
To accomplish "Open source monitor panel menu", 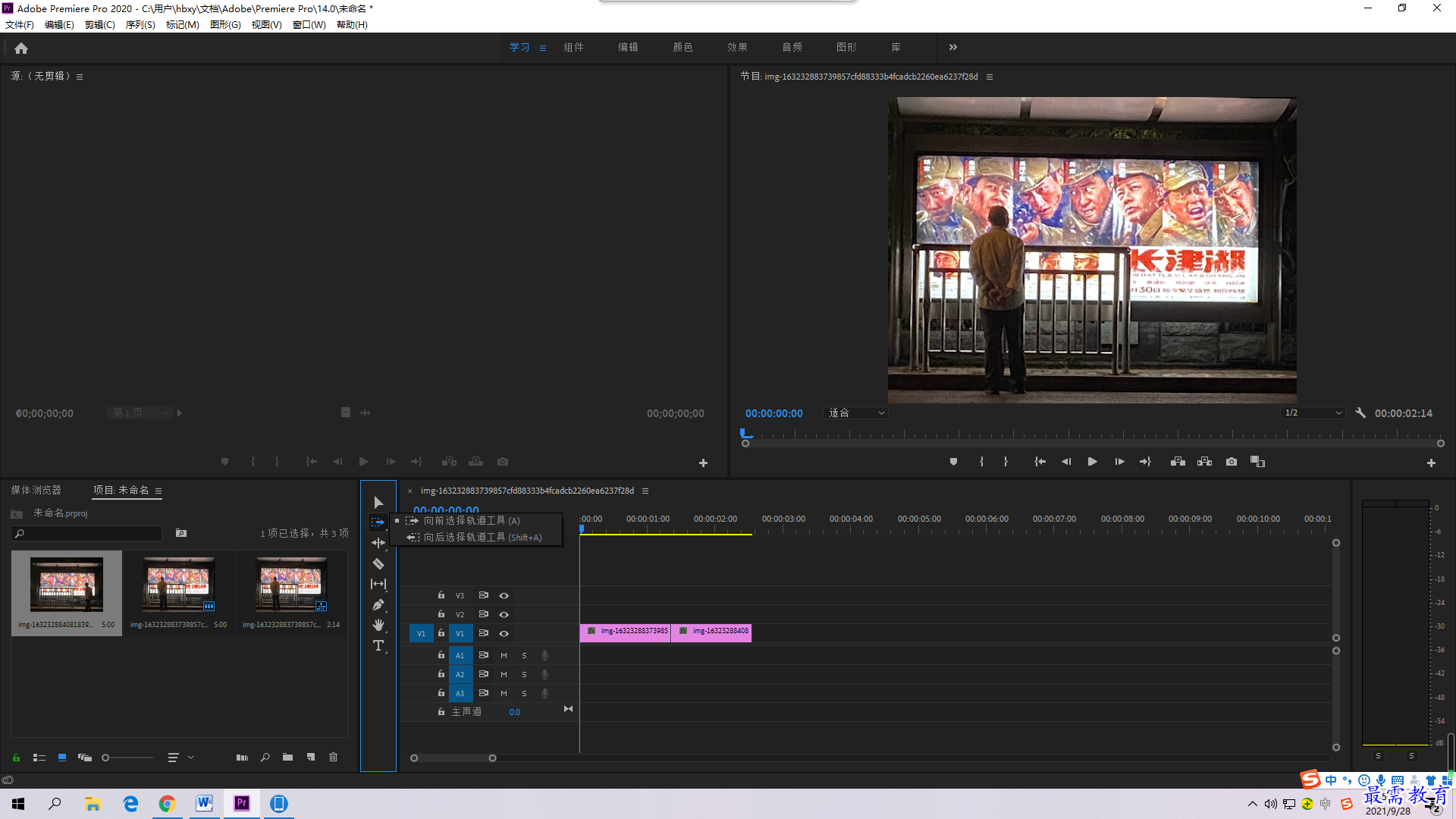I will pos(80,77).
